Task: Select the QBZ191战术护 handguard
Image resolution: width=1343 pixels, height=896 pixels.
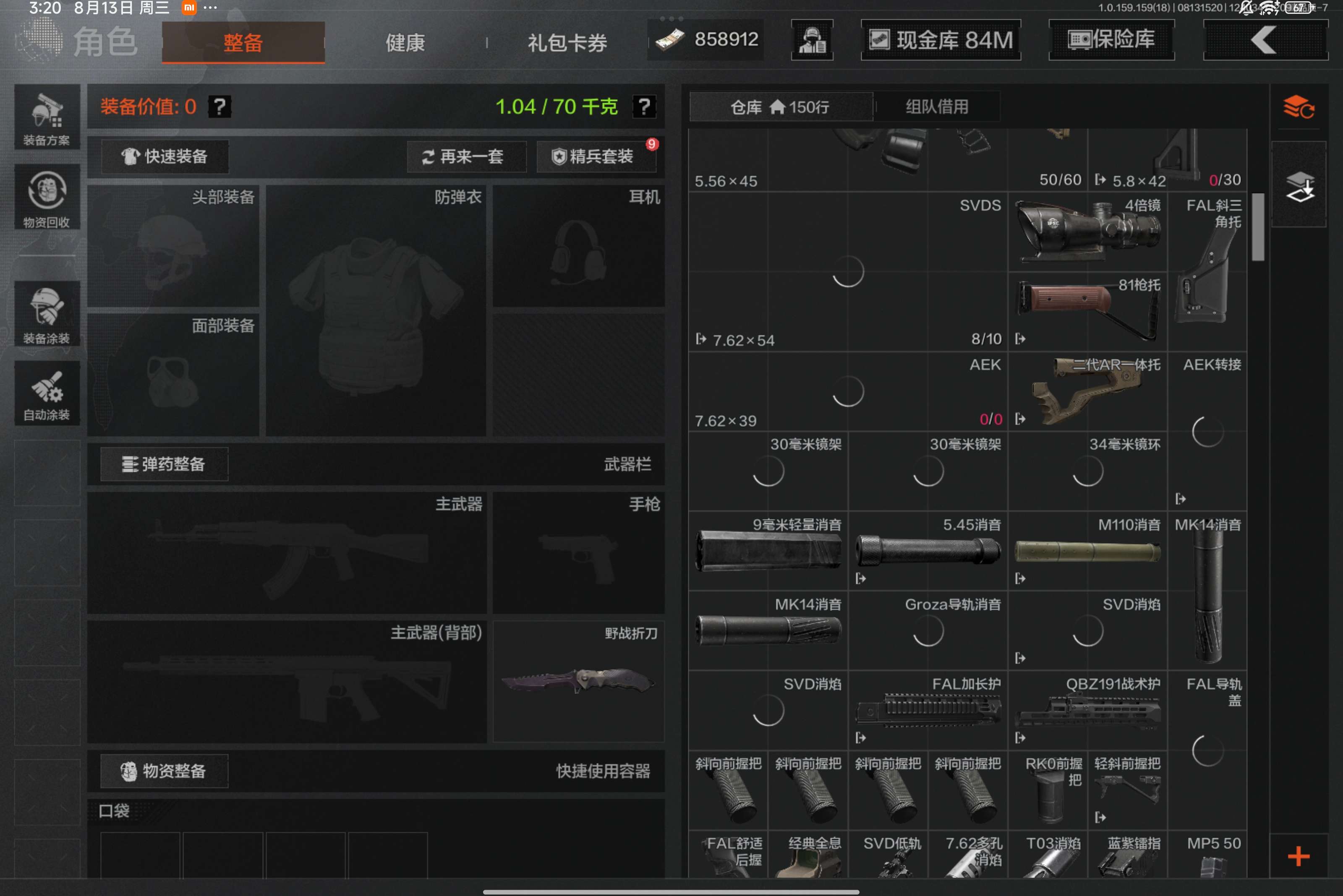Action: click(x=1087, y=710)
